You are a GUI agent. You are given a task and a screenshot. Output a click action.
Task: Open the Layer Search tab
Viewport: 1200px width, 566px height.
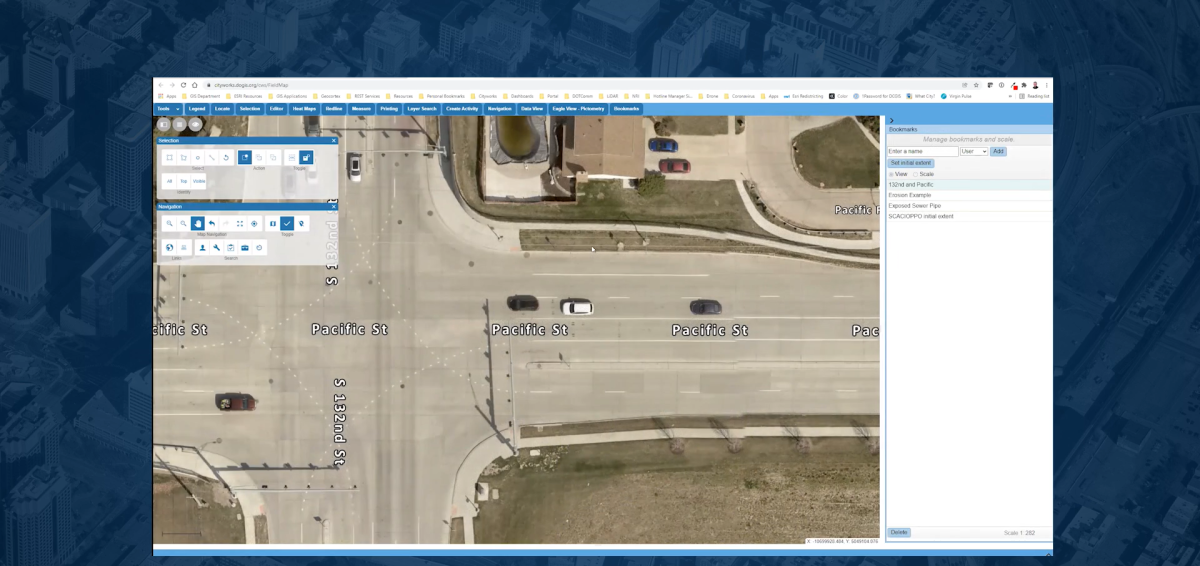click(421, 108)
